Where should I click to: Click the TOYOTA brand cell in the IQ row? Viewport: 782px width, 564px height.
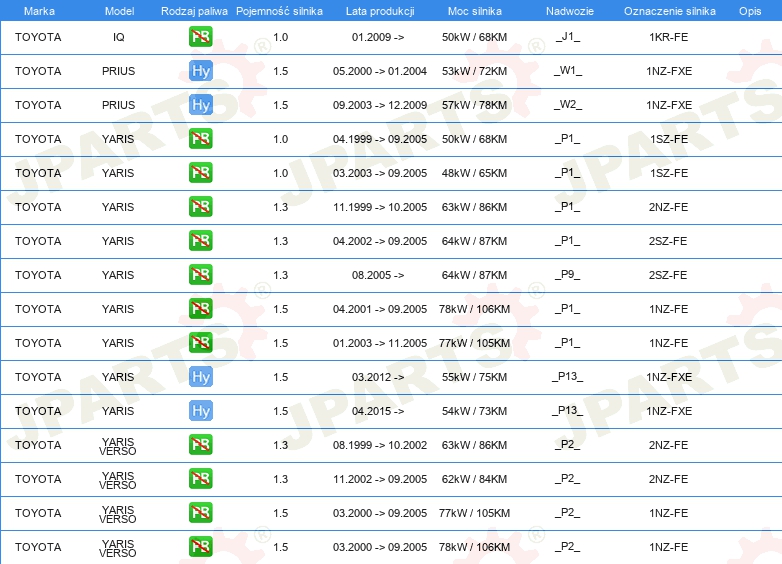[38, 37]
